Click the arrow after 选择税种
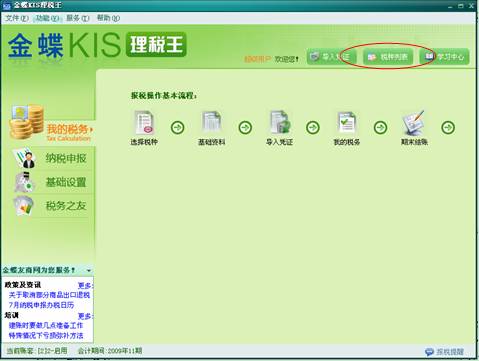 coord(178,127)
